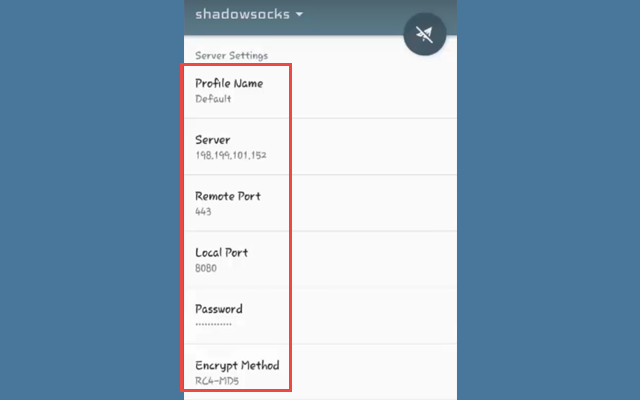
Task: Tap the paper plane connect button
Action: coord(424,36)
